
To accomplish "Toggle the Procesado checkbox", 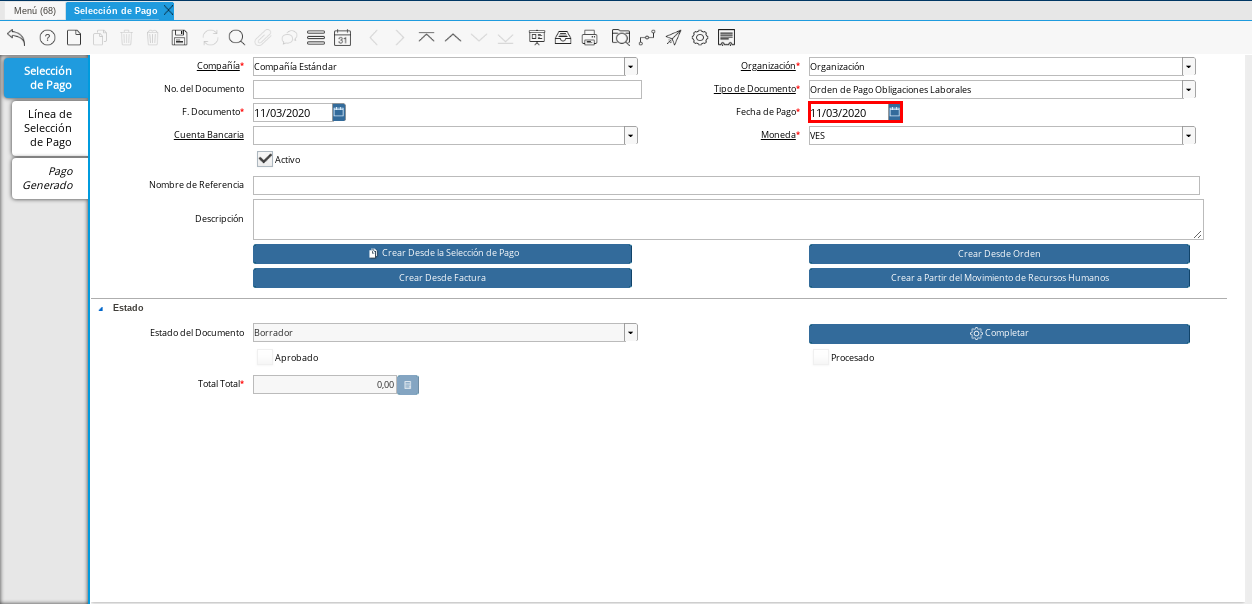I will tap(821, 357).
